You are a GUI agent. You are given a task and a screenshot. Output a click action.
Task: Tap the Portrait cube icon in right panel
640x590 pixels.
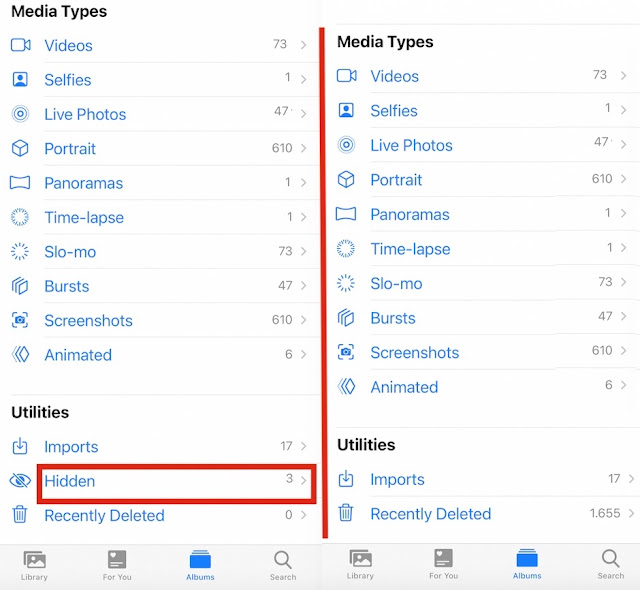point(346,180)
